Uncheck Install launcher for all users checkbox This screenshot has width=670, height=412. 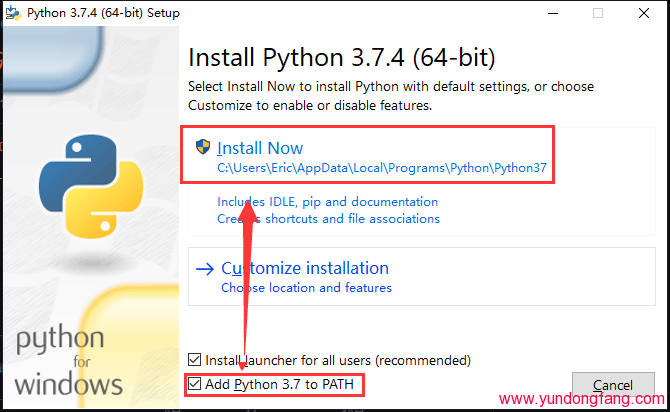pos(194,359)
